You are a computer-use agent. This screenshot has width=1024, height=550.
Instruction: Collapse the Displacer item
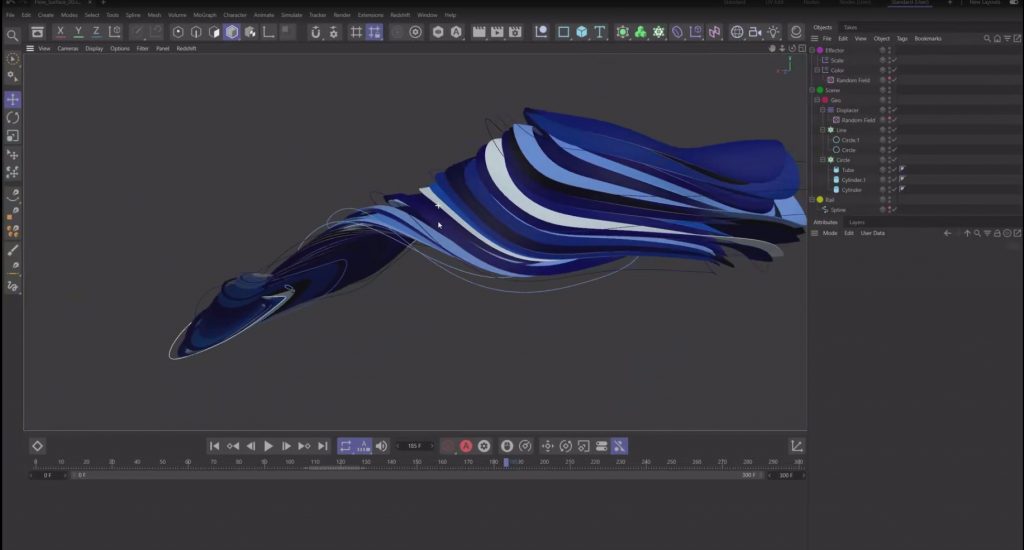823,110
